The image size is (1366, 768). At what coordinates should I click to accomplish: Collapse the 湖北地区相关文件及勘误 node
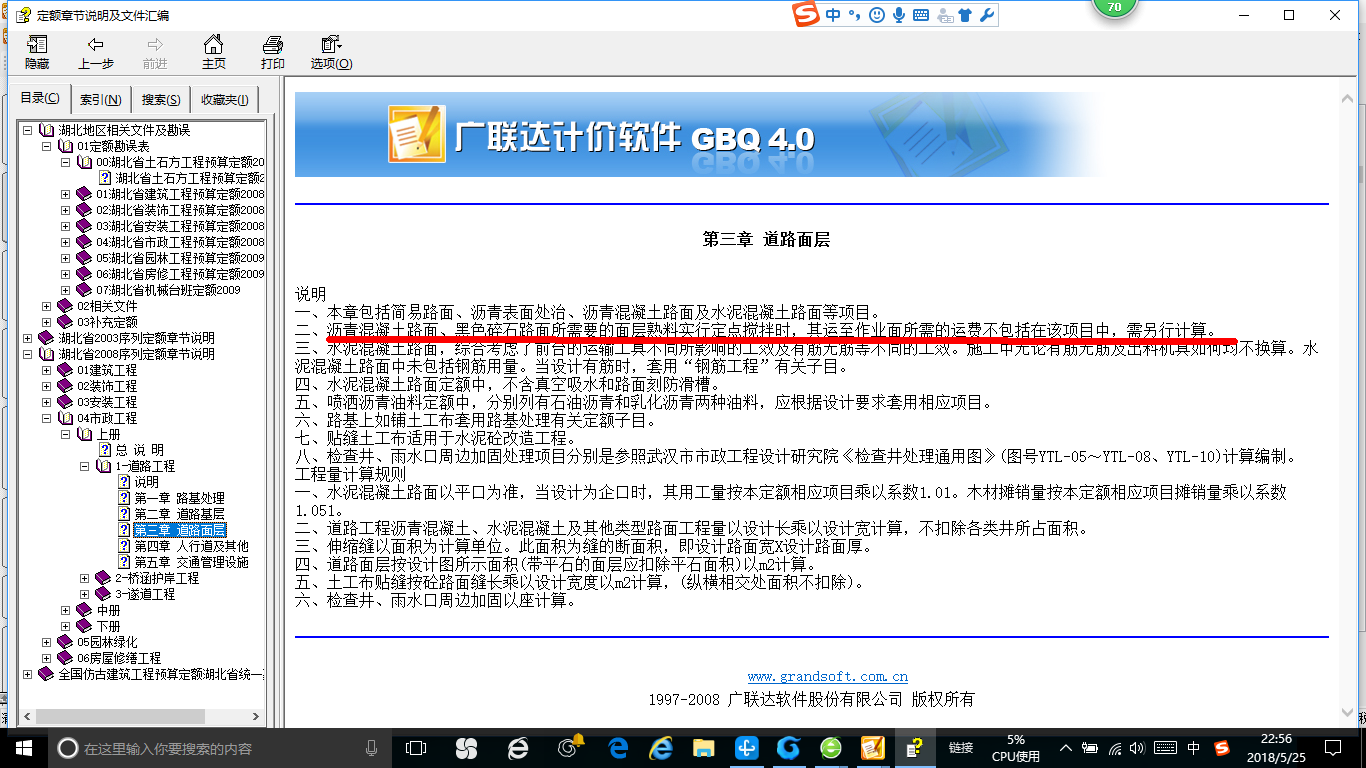click(28, 130)
